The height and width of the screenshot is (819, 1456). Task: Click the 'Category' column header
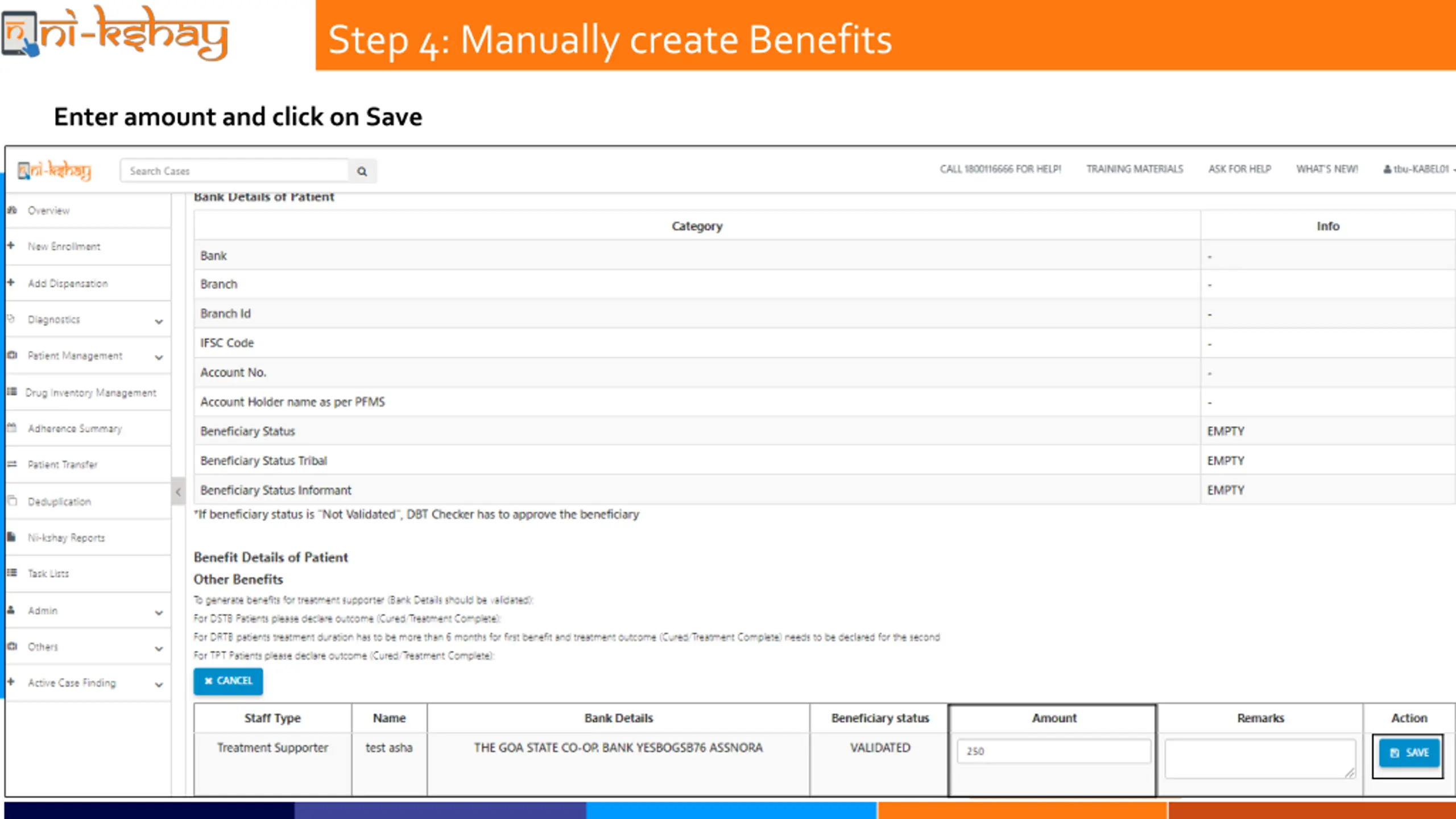point(697,226)
